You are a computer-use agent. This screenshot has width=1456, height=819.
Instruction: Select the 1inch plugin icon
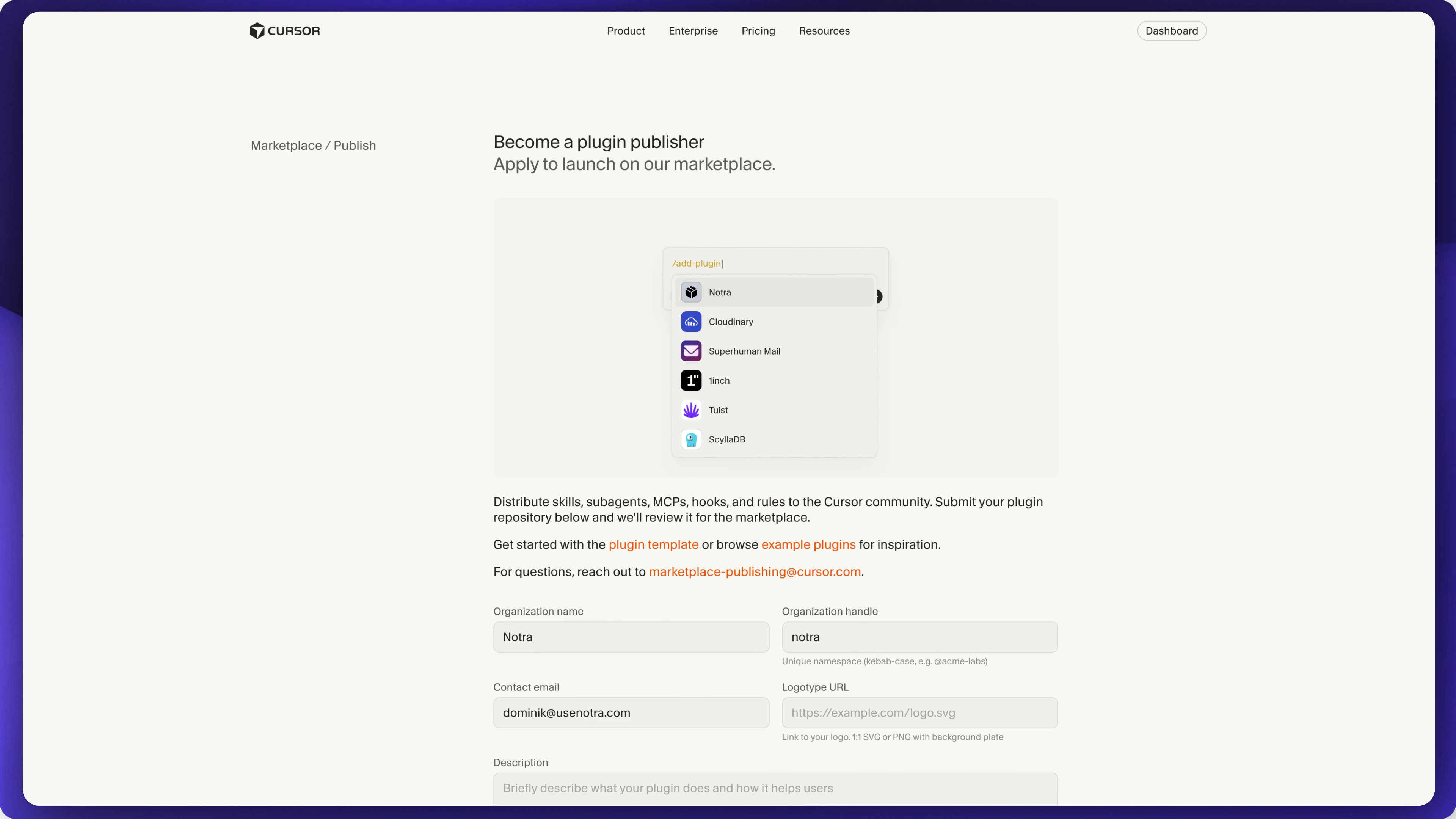[691, 380]
